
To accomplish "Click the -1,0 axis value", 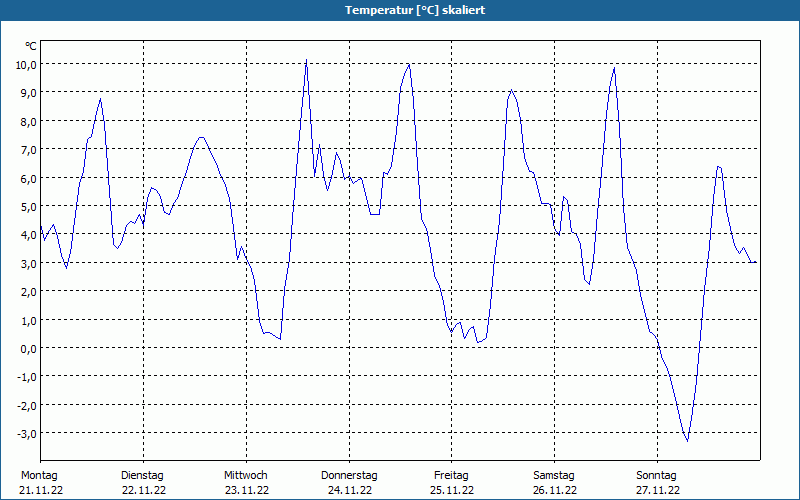I will (x=27, y=377).
